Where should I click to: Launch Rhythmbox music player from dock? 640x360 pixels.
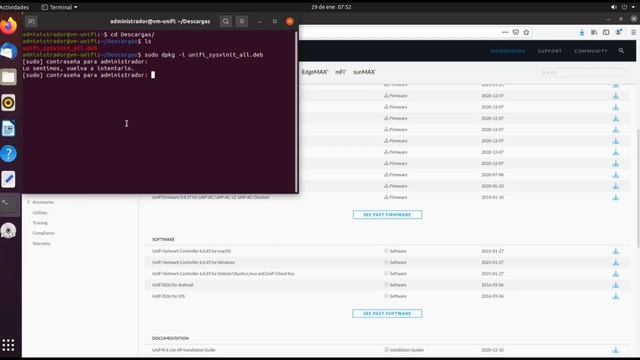coord(9,103)
